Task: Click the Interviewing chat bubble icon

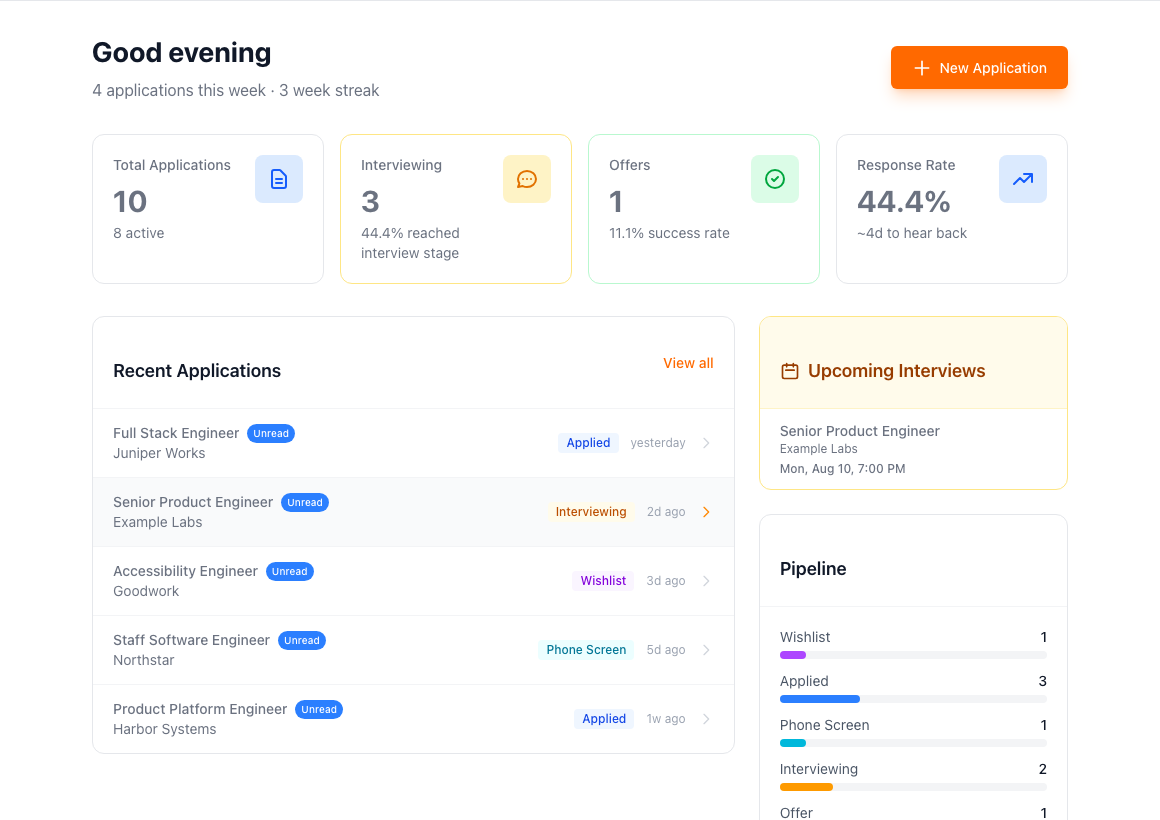Action: tap(527, 179)
